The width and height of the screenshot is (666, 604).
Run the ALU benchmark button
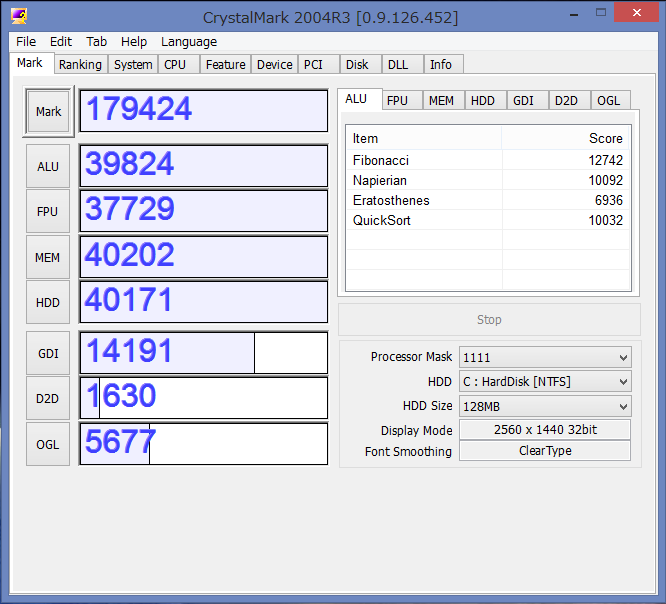(48, 166)
